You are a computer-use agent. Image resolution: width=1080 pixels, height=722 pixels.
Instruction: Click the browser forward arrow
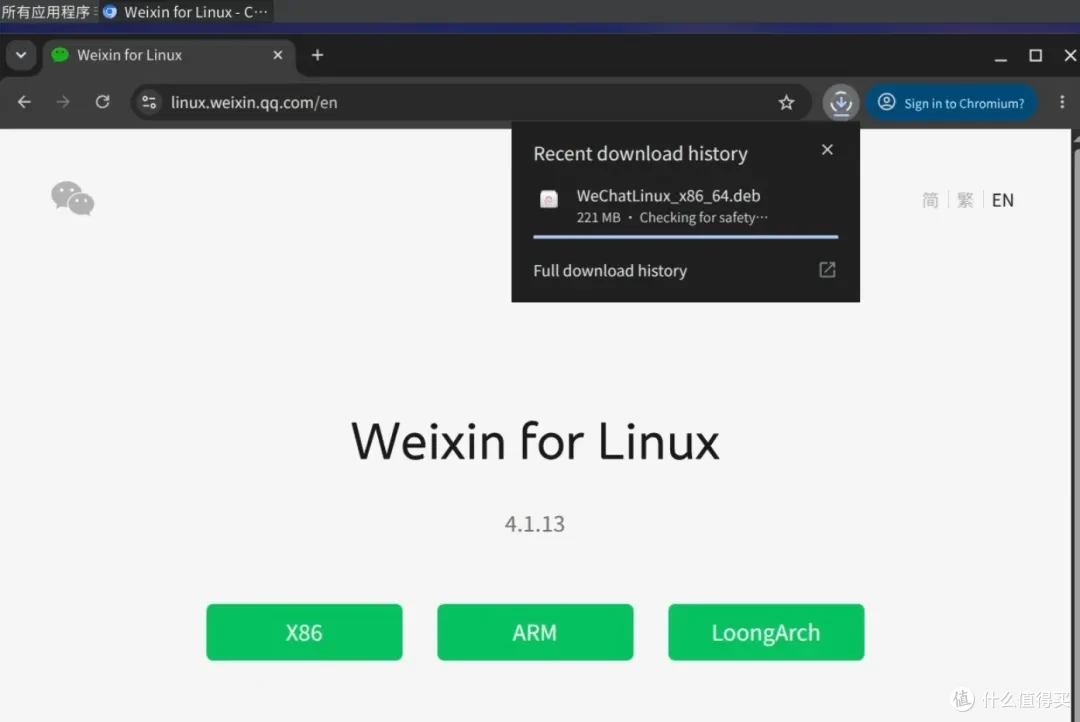(63, 102)
